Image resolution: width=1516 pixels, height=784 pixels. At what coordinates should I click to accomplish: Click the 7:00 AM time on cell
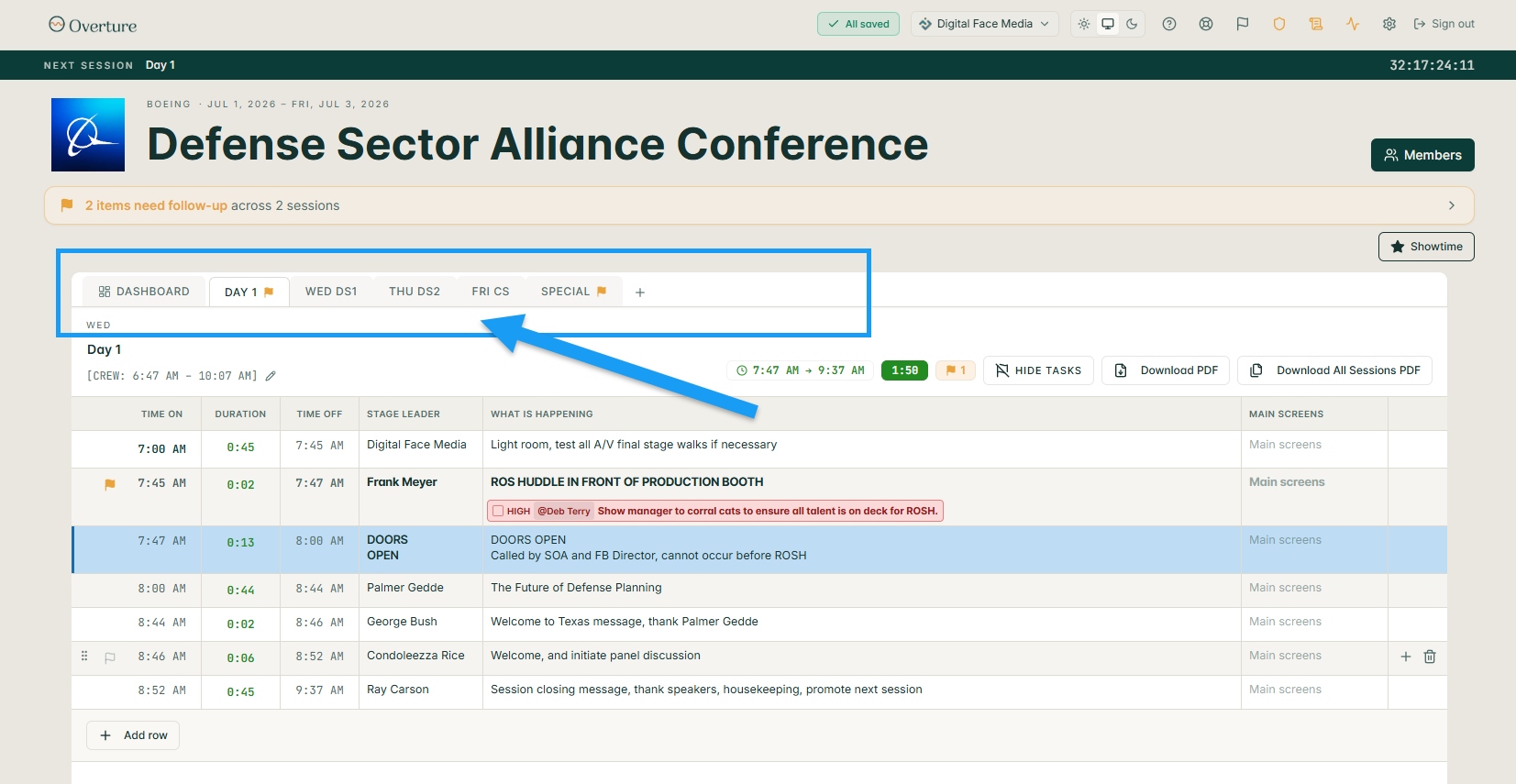coord(161,448)
